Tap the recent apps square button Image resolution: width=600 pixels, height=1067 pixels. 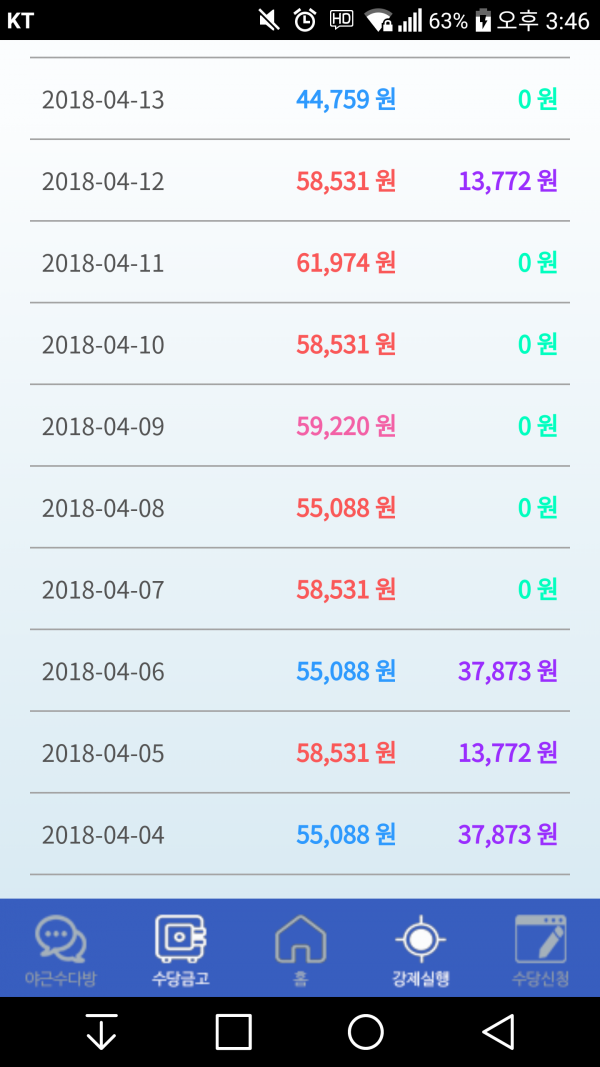(x=234, y=1032)
